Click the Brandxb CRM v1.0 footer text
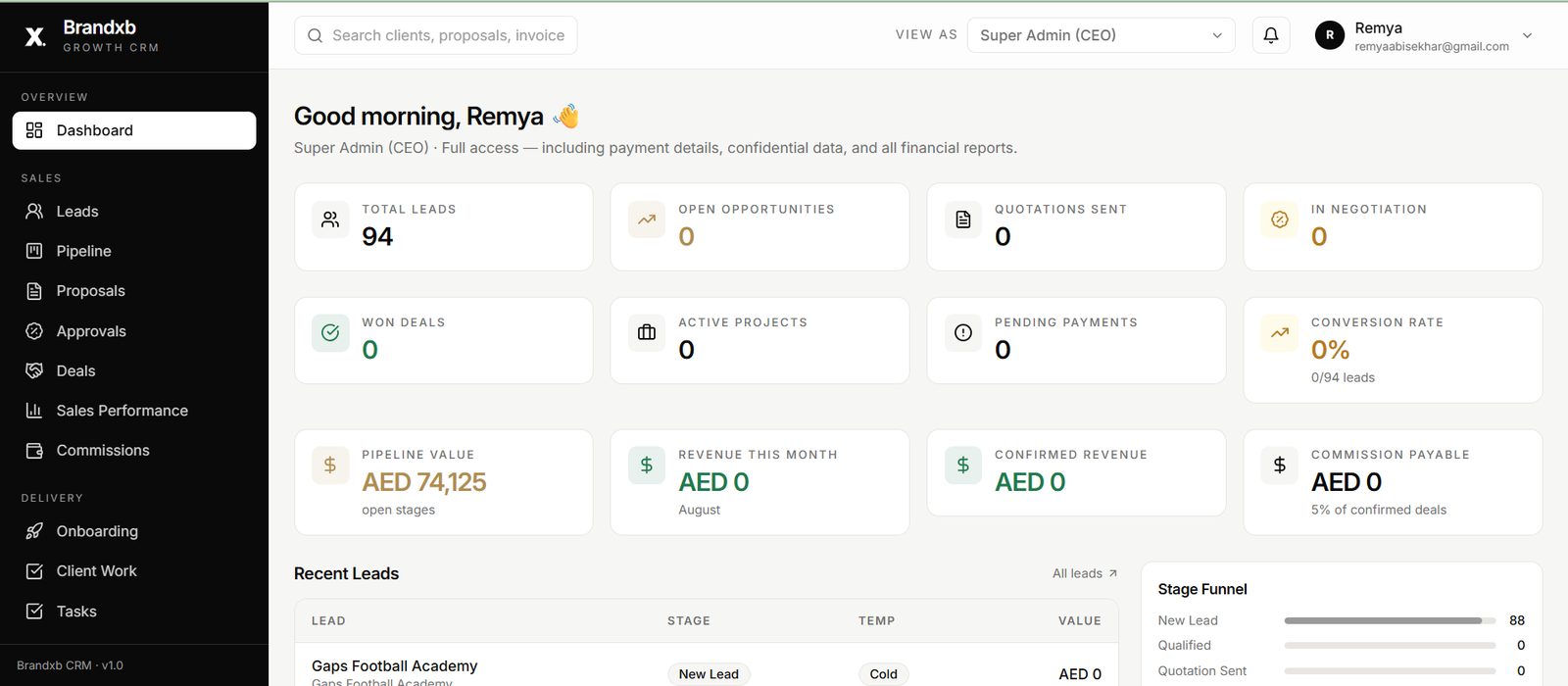This screenshot has height=686, width=1568. [x=70, y=665]
